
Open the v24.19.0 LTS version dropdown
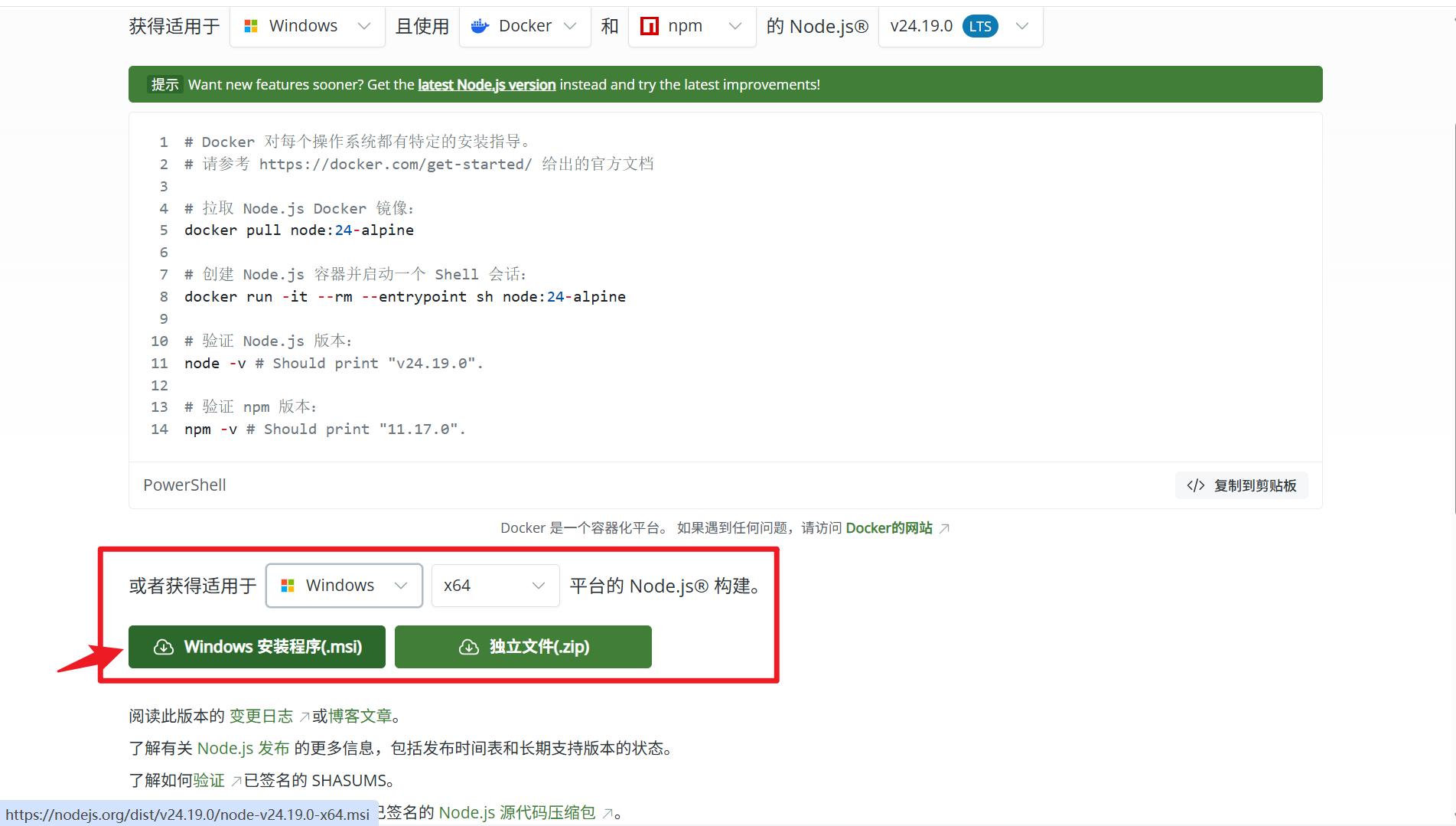click(960, 27)
